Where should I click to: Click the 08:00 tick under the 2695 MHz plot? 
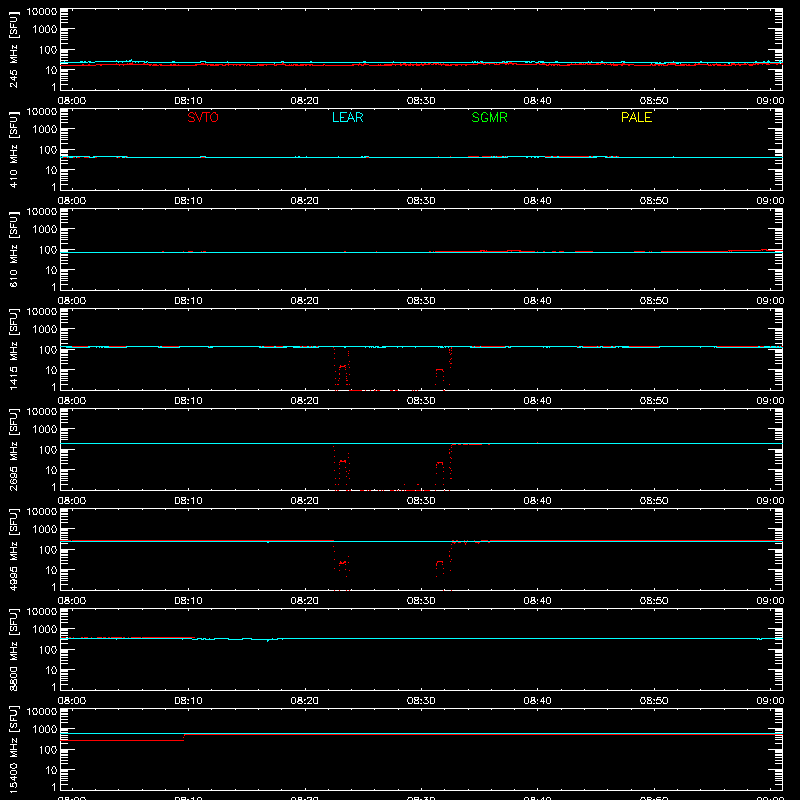[x=72, y=501]
